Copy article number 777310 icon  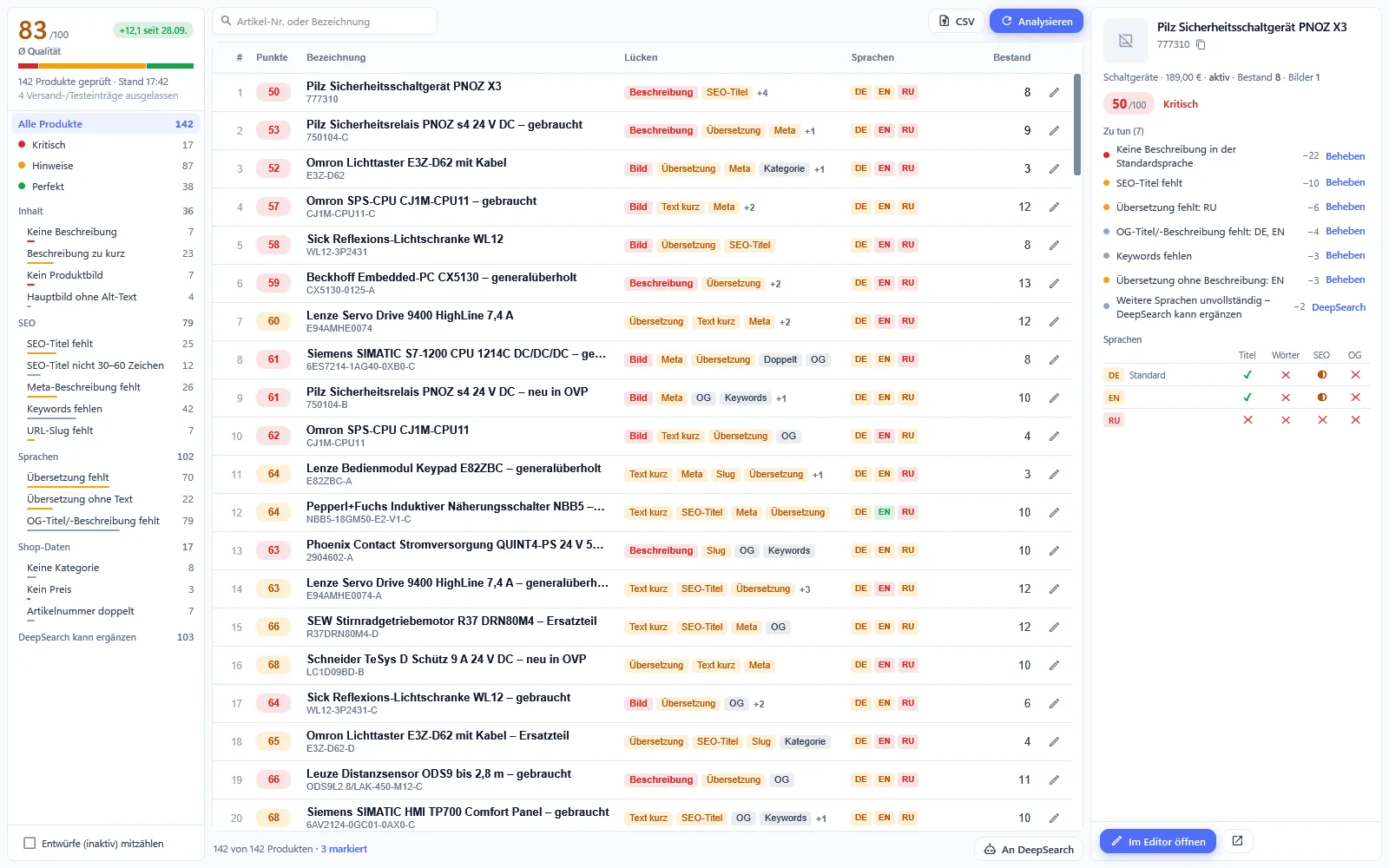pyautogui.click(x=1201, y=44)
